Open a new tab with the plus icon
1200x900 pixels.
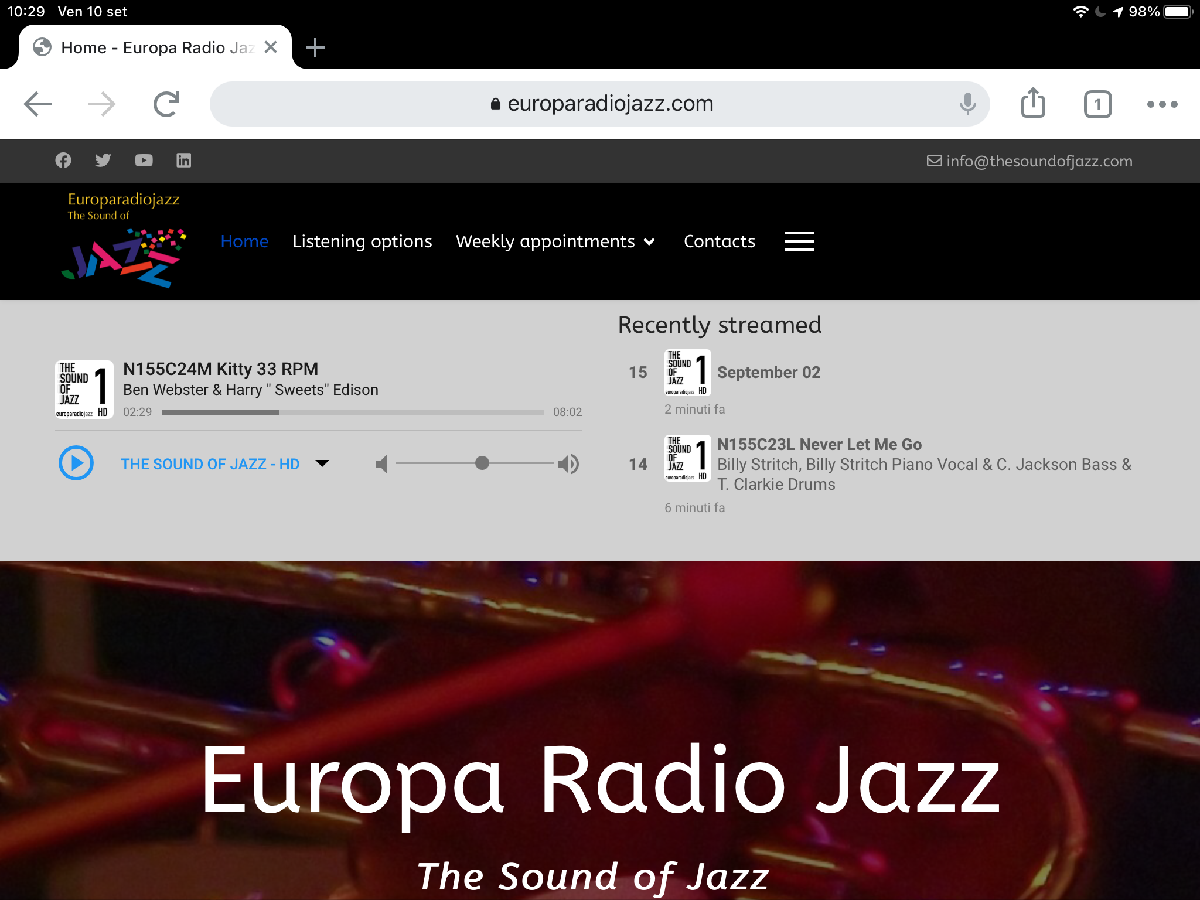(315, 47)
